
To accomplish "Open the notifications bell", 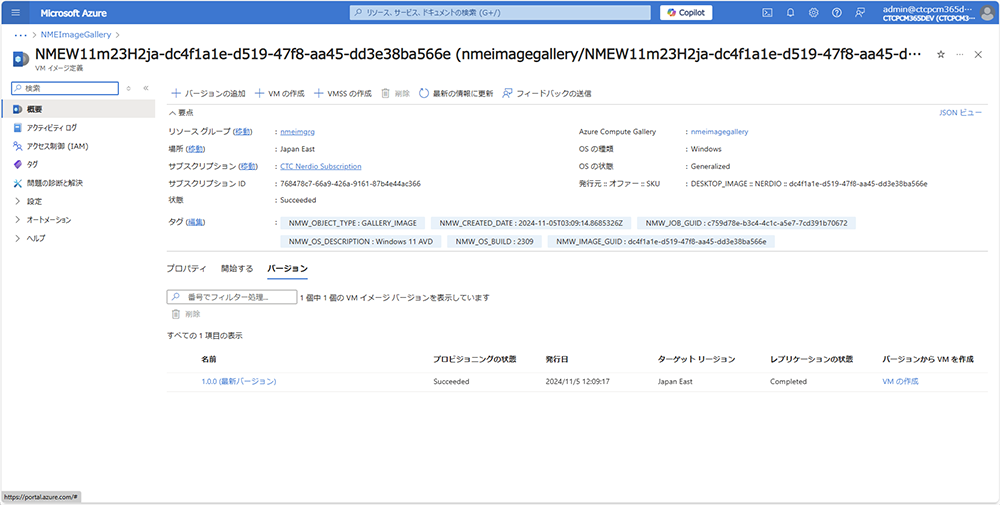I will coord(791,13).
